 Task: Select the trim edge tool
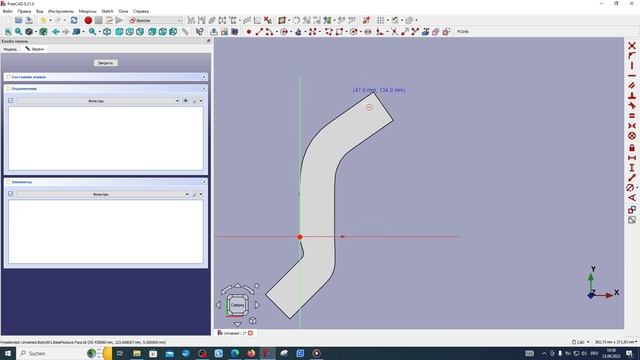coord(394,31)
